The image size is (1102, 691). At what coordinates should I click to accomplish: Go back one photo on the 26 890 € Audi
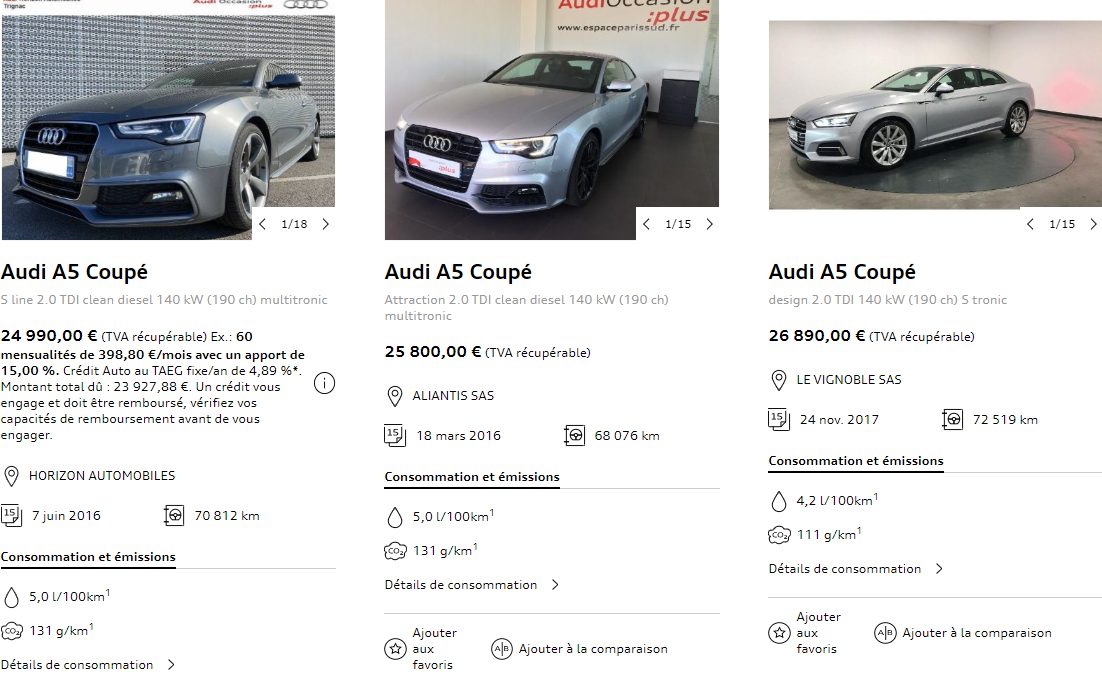pyautogui.click(x=1030, y=224)
